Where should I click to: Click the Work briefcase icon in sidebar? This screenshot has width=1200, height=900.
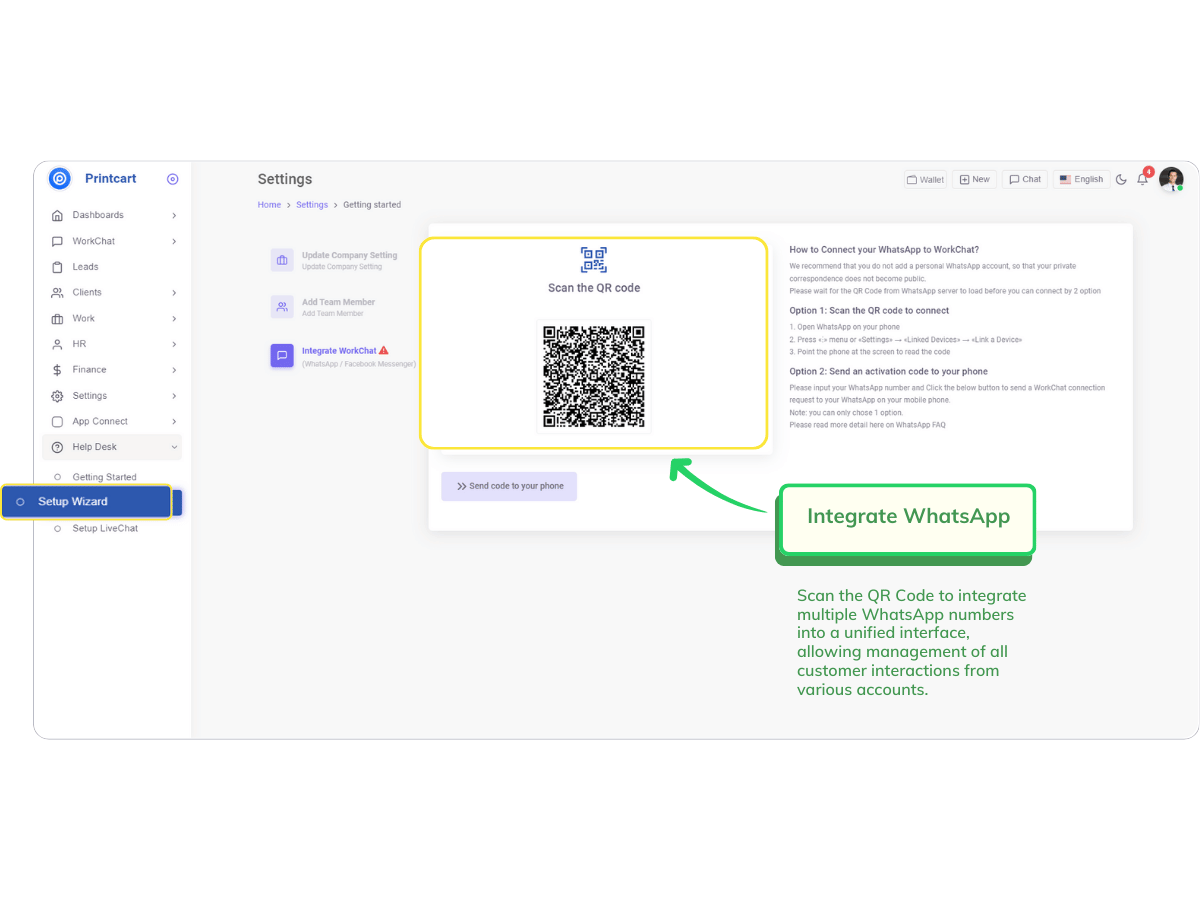pyautogui.click(x=57, y=319)
